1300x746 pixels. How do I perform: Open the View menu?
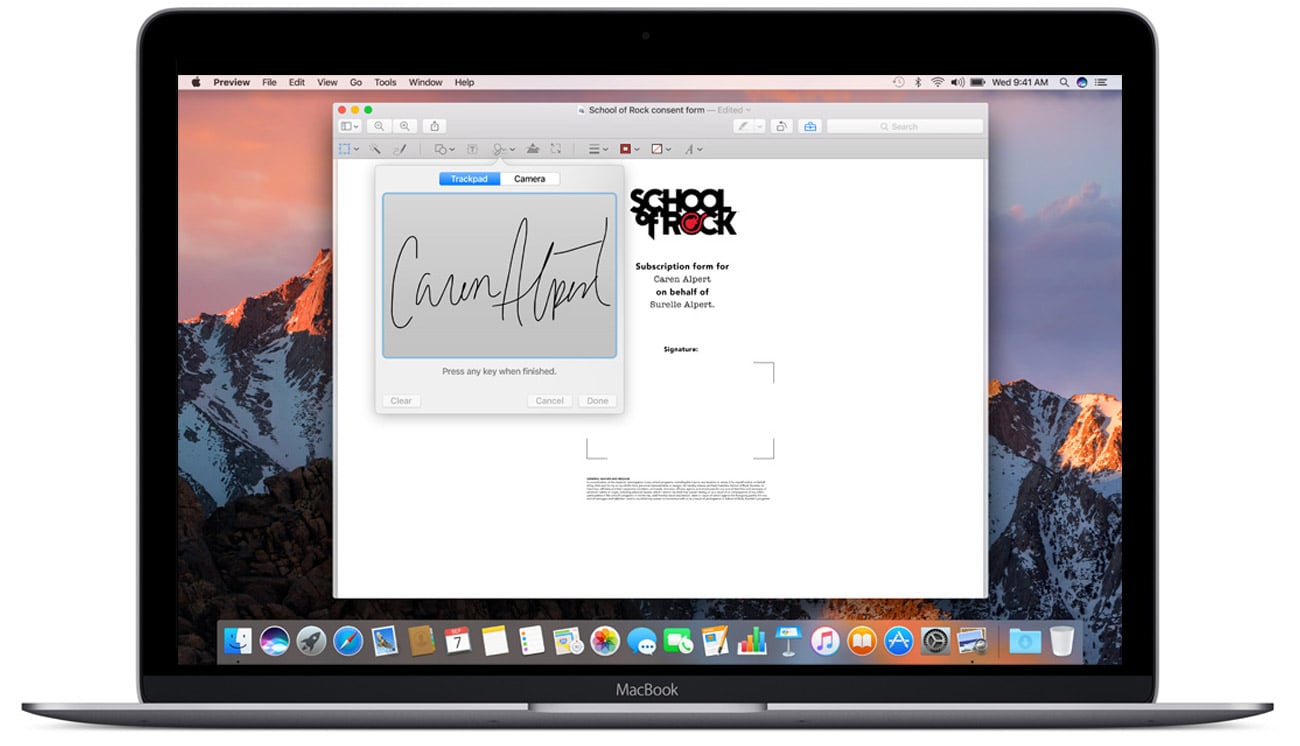[x=327, y=82]
